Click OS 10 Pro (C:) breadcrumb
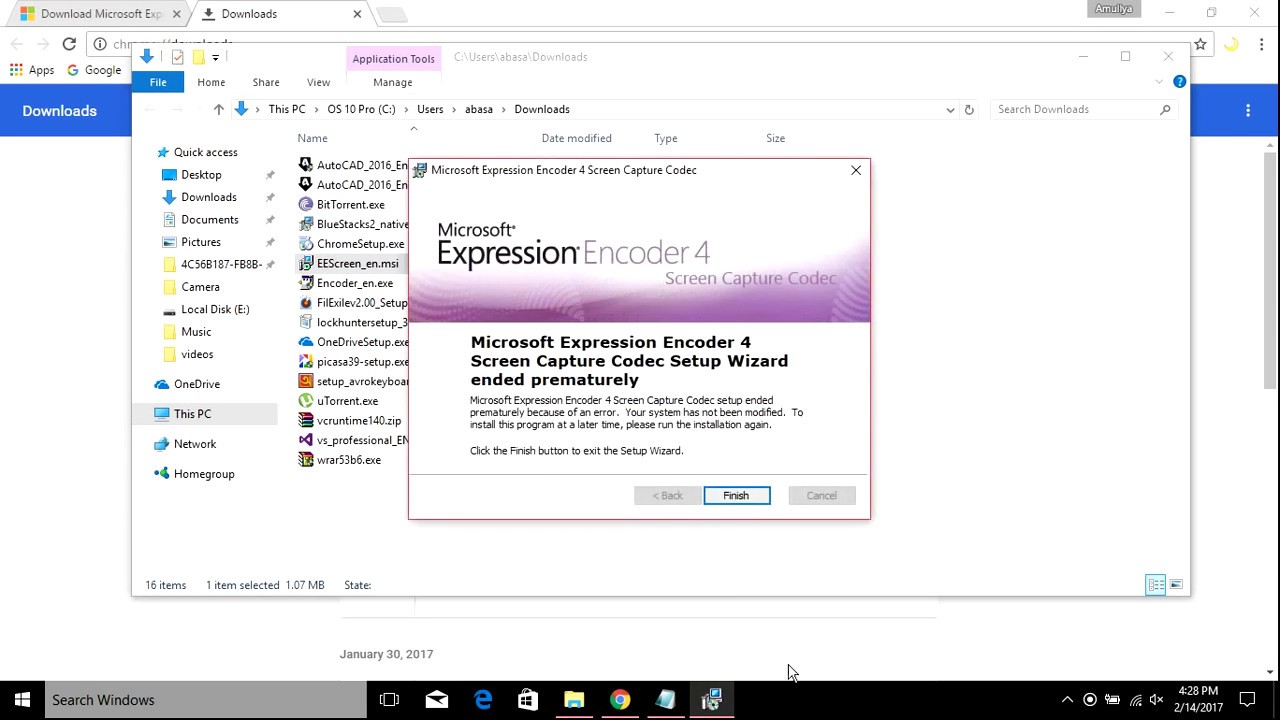This screenshot has width=1280, height=720. pos(361,109)
